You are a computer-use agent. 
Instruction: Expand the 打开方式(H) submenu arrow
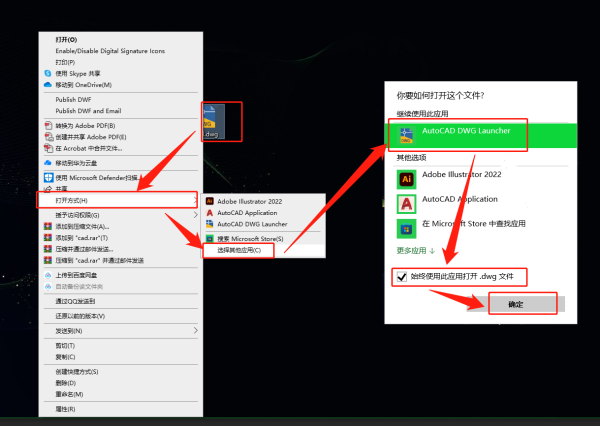point(196,200)
